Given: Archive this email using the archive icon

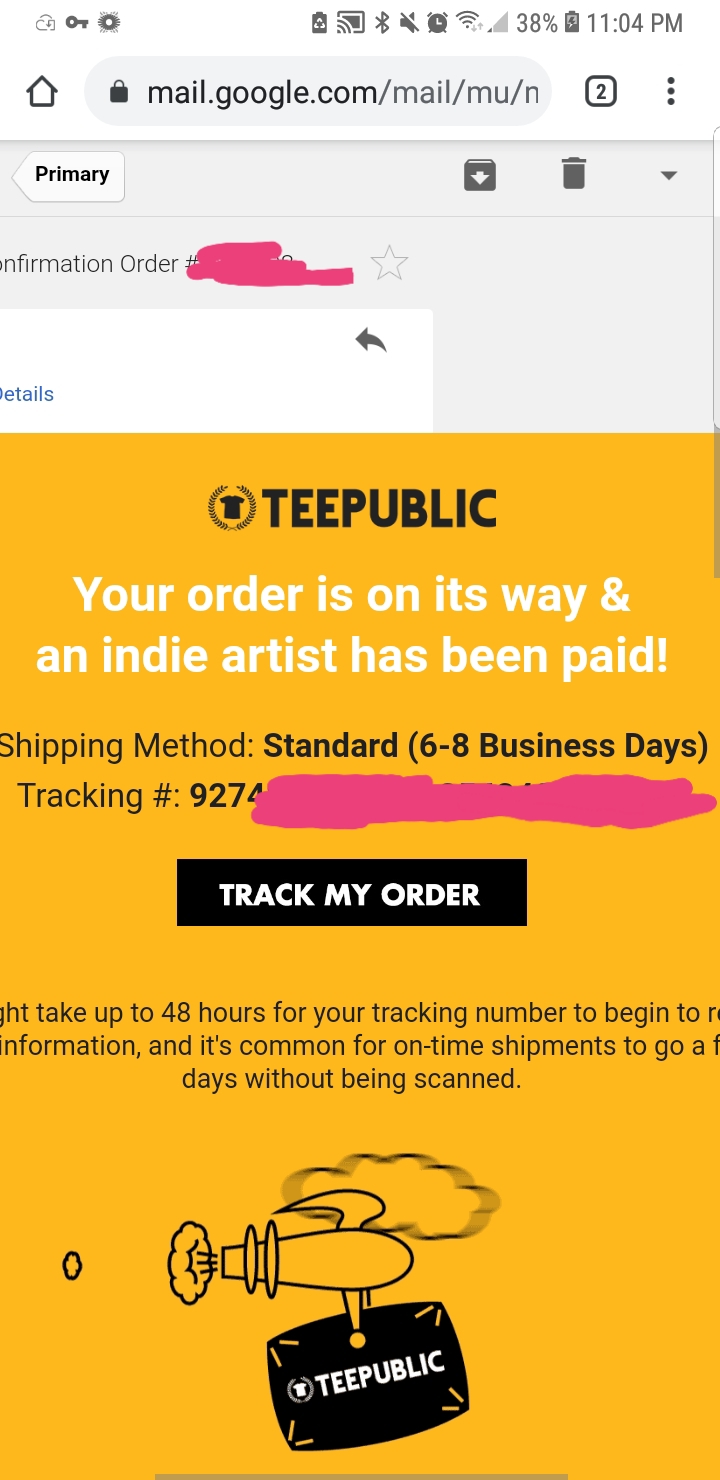Looking at the screenshot, I should tap(480, 173).
